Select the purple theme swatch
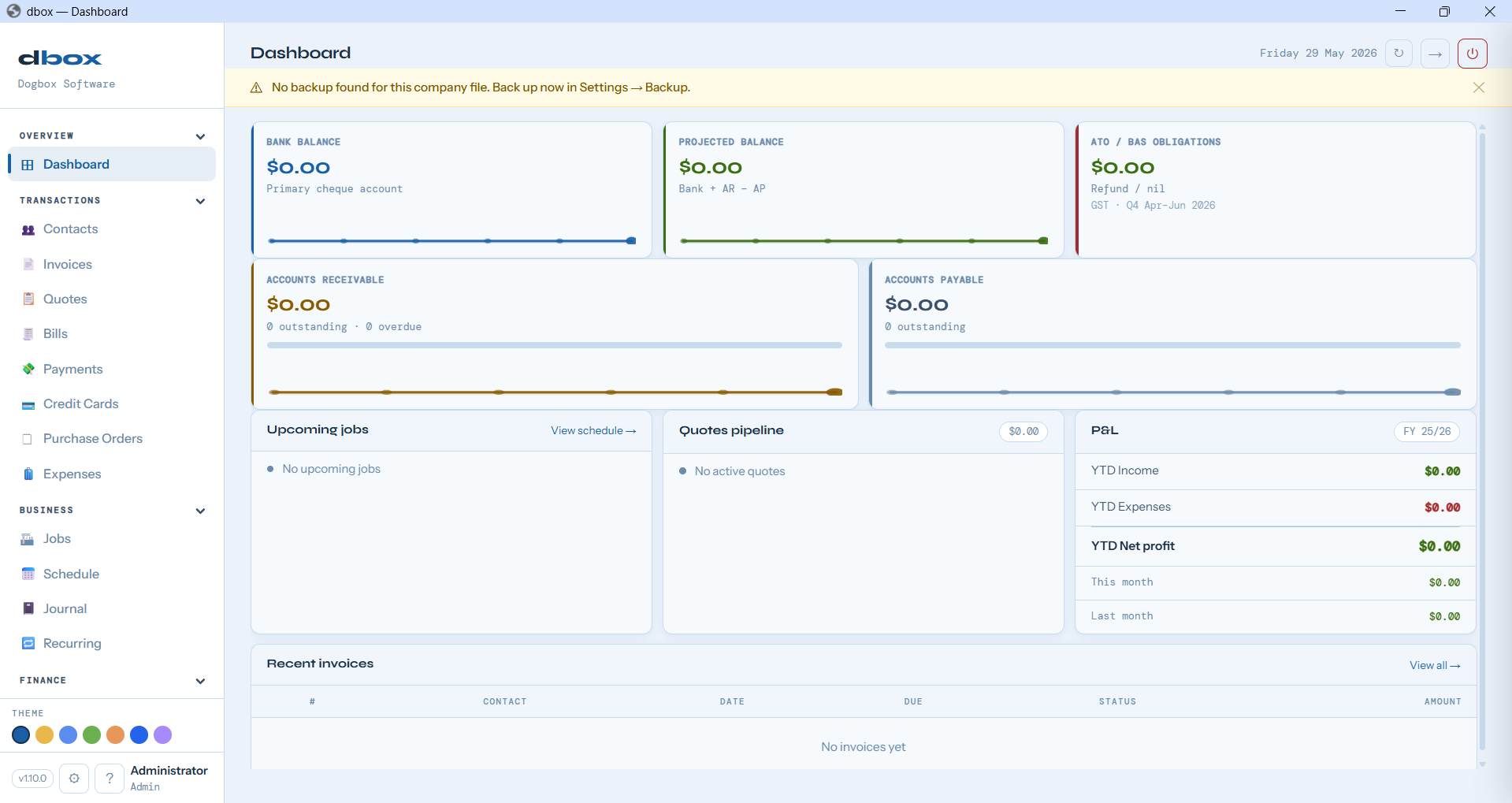 [163, 735]
